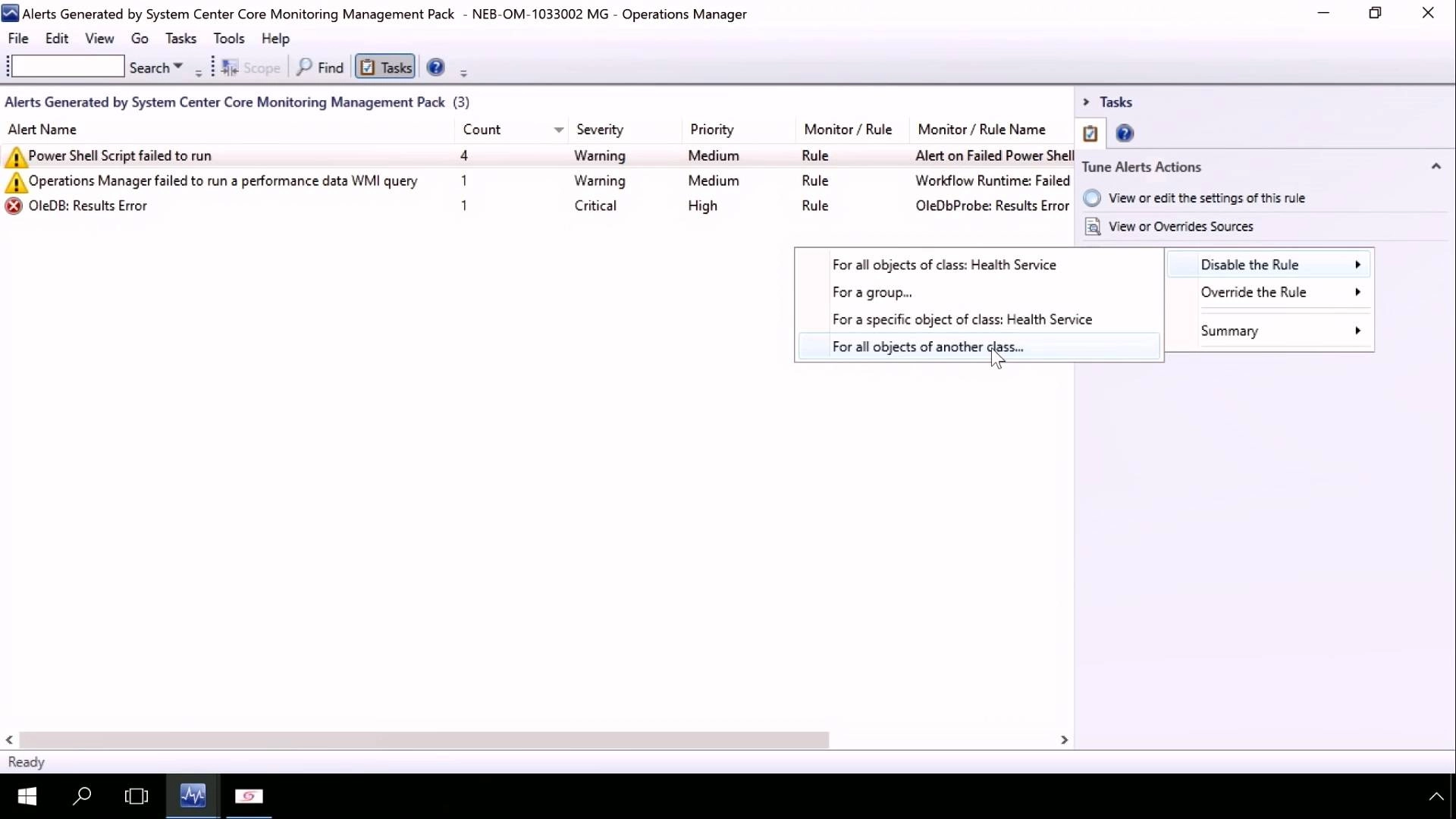
Task: Click the rule settings circle icon
Action: coord(1092,198)
